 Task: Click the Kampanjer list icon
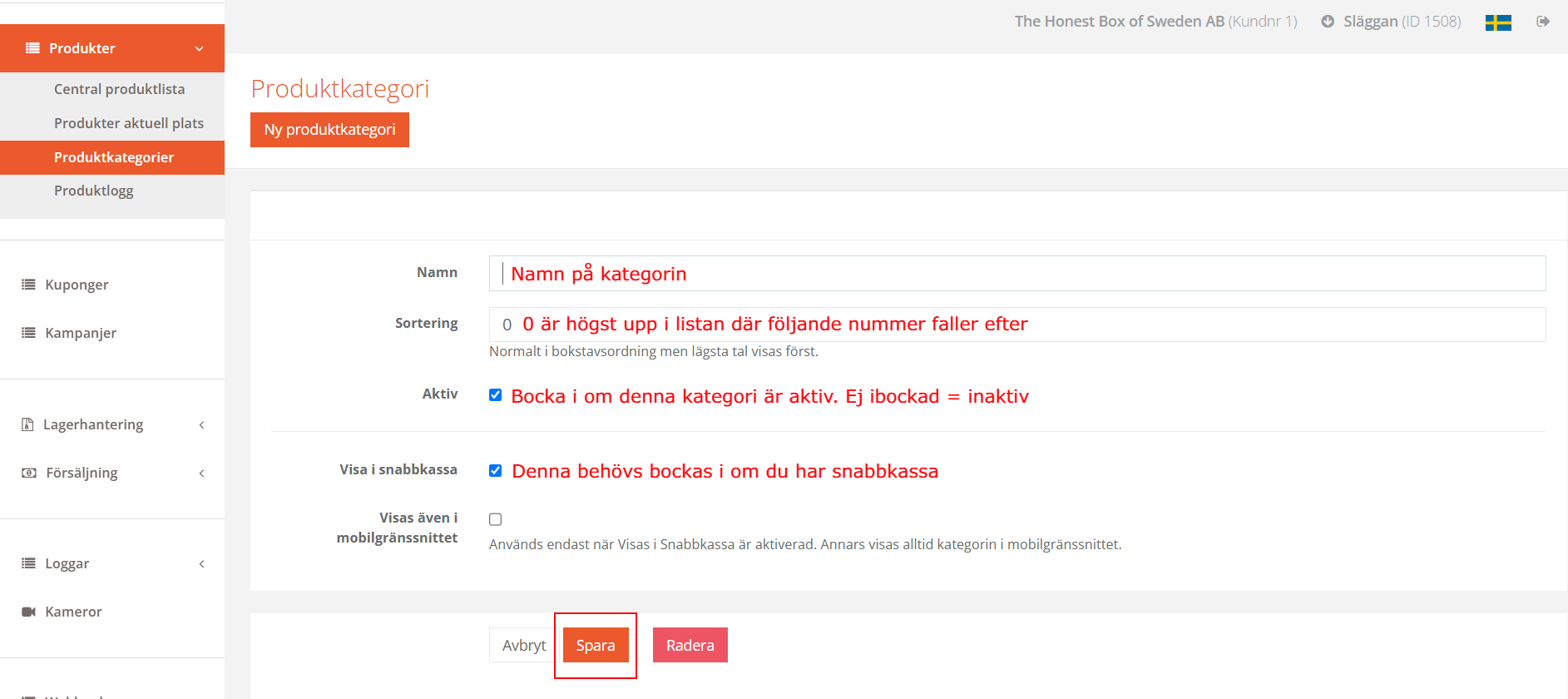tap(28, 333)
